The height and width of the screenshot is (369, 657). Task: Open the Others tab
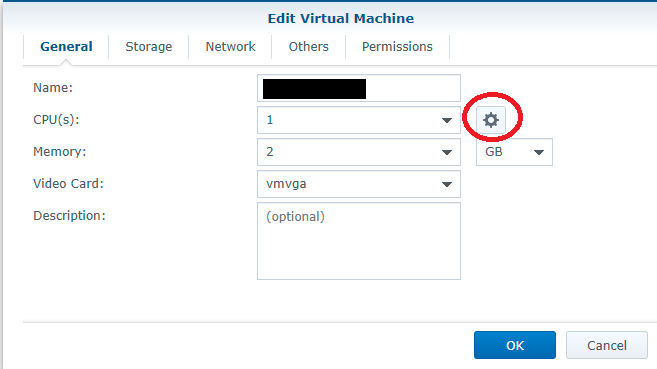tap(308, 46)
